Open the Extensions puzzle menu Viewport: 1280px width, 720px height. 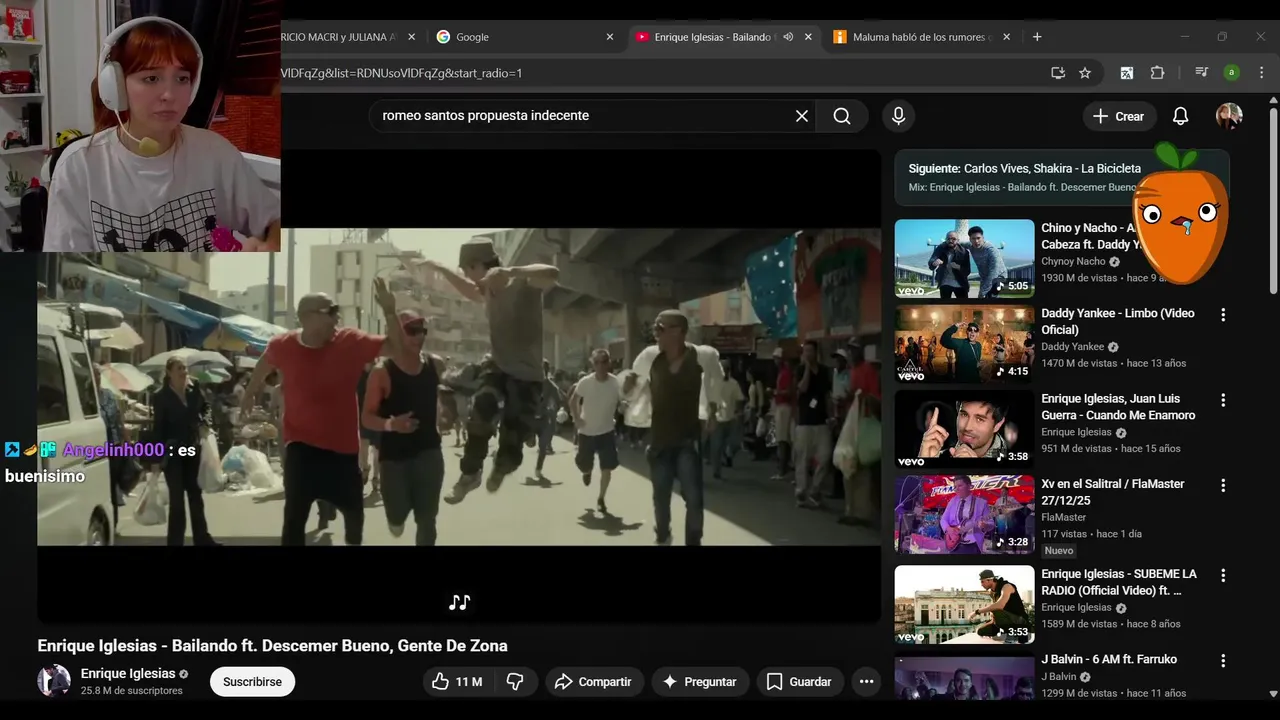[1158, 73]
